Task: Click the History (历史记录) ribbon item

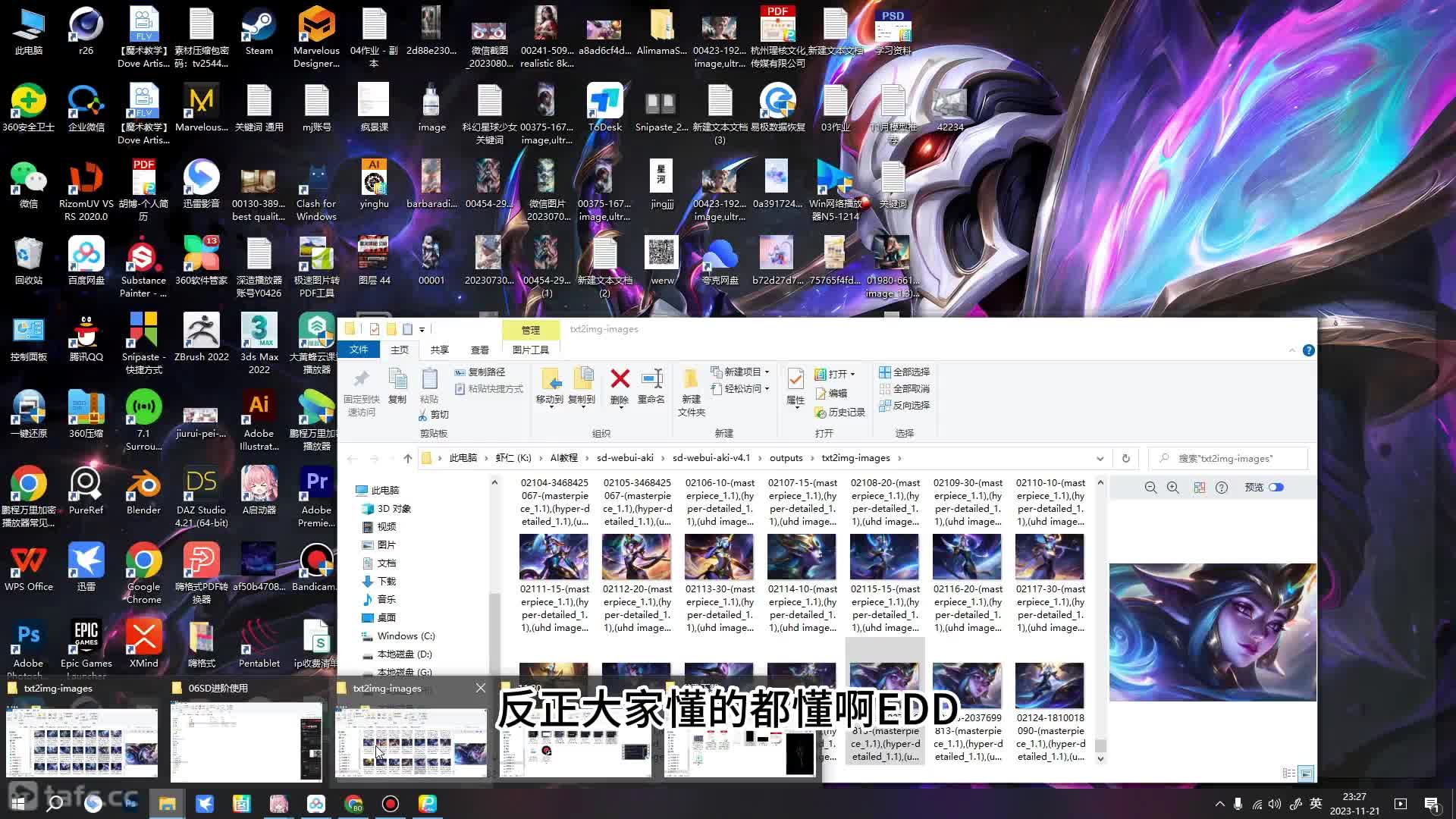Action: (839, 413)
